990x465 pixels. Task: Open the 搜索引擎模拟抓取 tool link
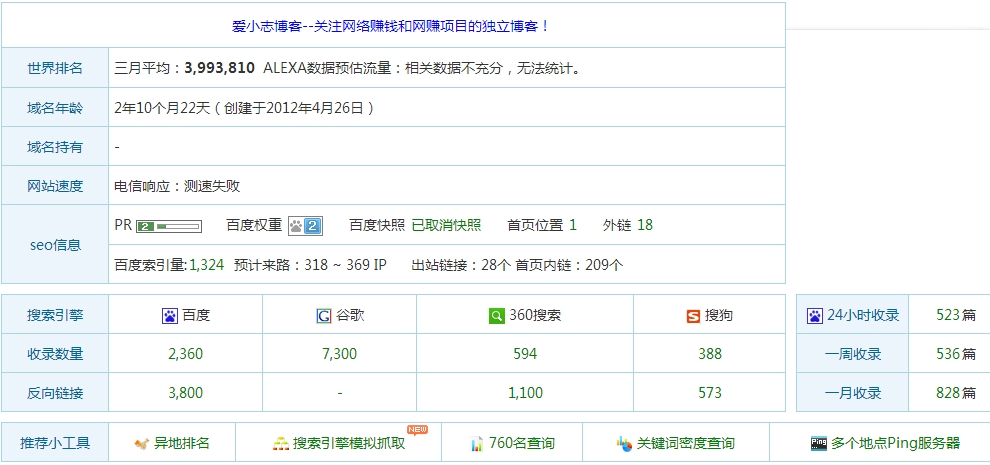(x=349, y=444)
